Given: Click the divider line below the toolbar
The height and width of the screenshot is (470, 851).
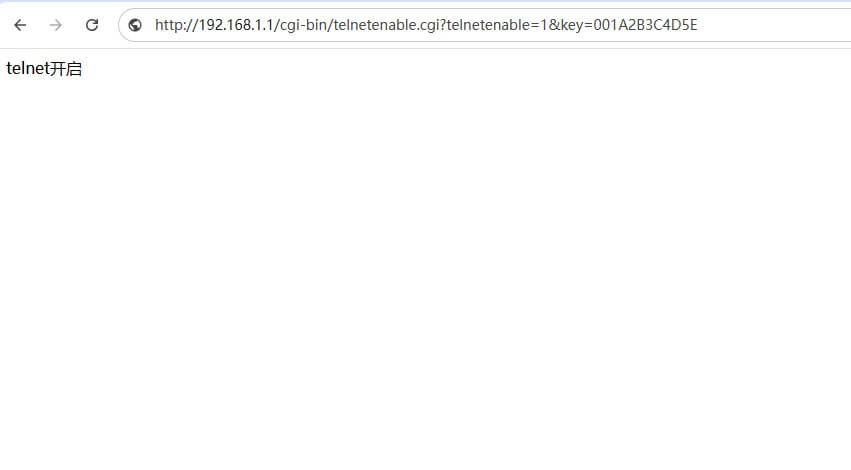Looking at the screenshot, I should click(426, 48).
